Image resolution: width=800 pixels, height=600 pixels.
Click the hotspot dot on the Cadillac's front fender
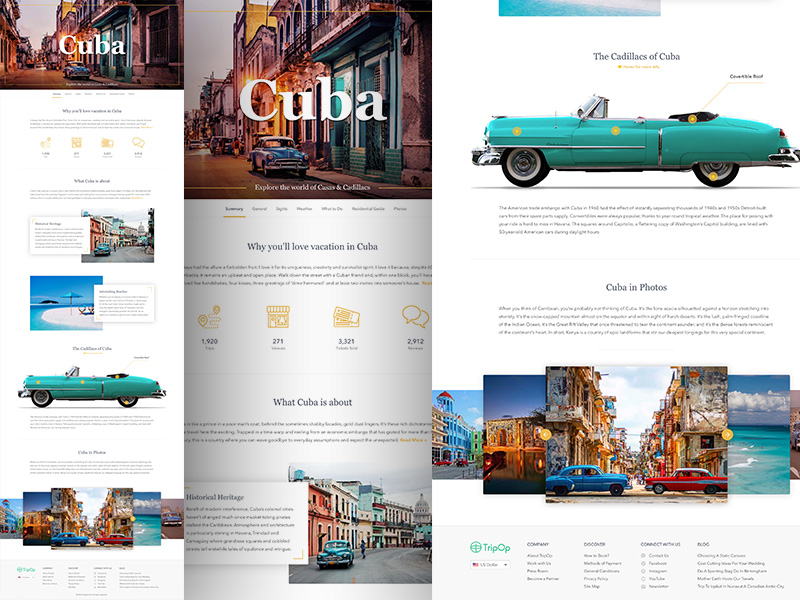click(x=517, y=132)
